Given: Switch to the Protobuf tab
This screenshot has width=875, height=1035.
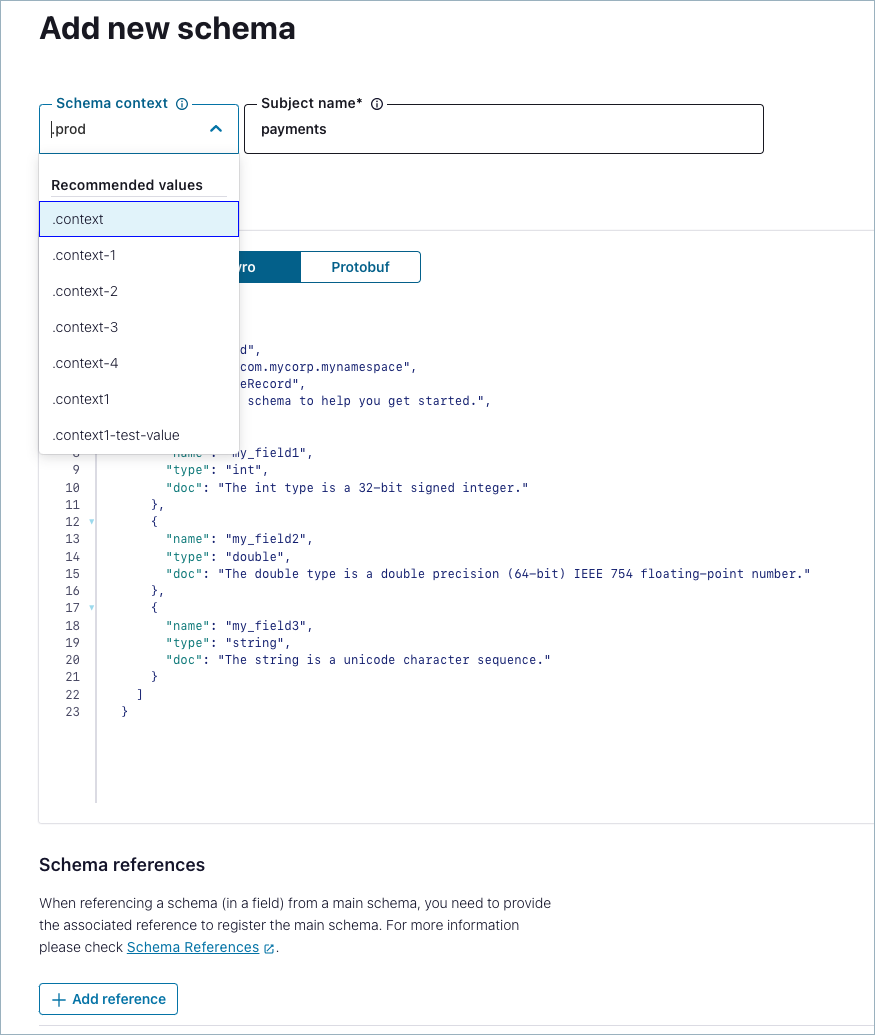Looking at the screenshot, I should (360, 266).
